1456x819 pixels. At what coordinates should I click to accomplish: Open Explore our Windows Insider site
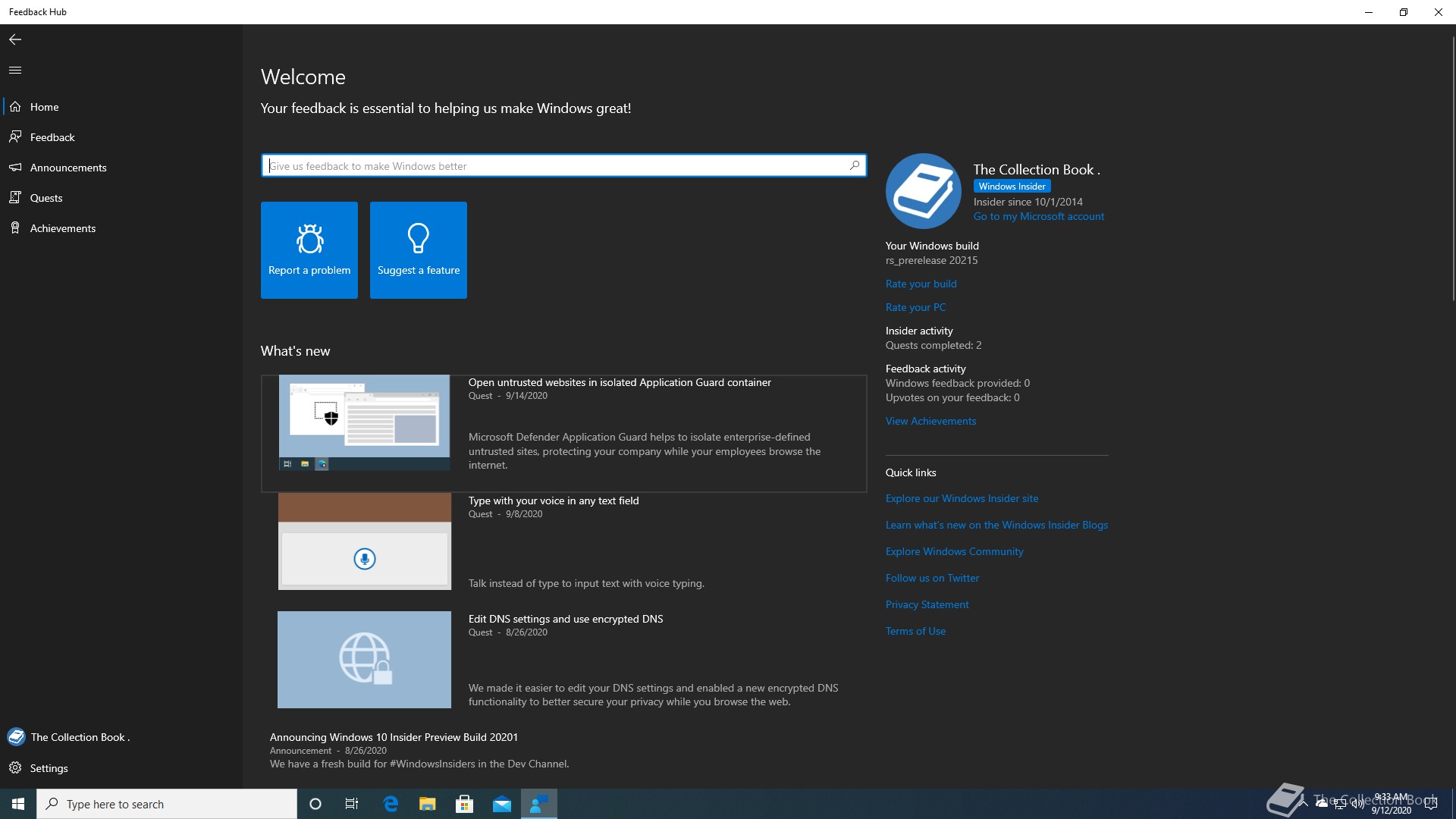click(x=962, y=498)
